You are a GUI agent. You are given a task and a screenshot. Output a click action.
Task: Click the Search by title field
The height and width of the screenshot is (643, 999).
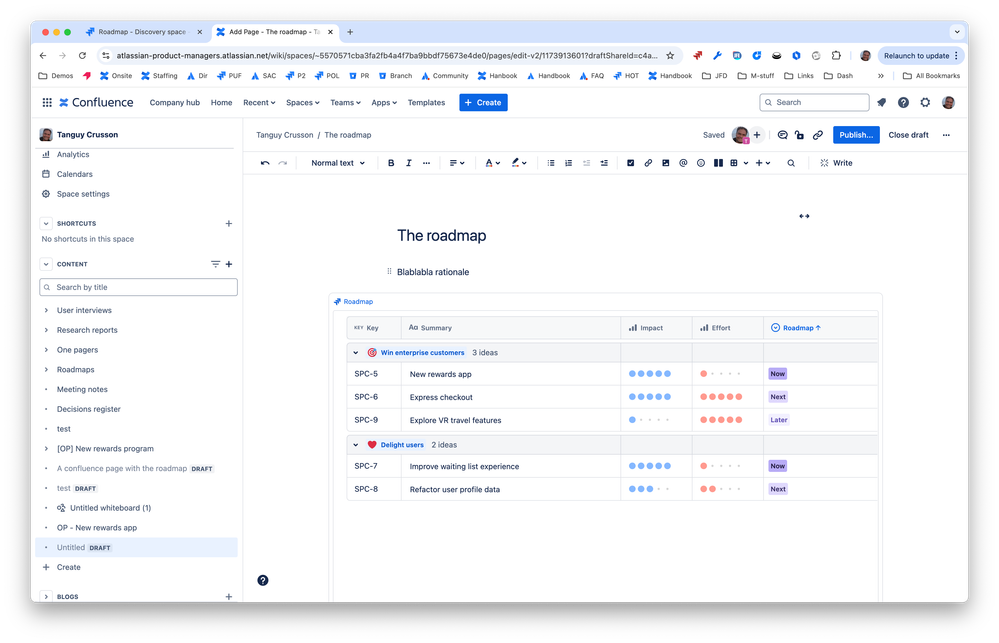(138, 287)
